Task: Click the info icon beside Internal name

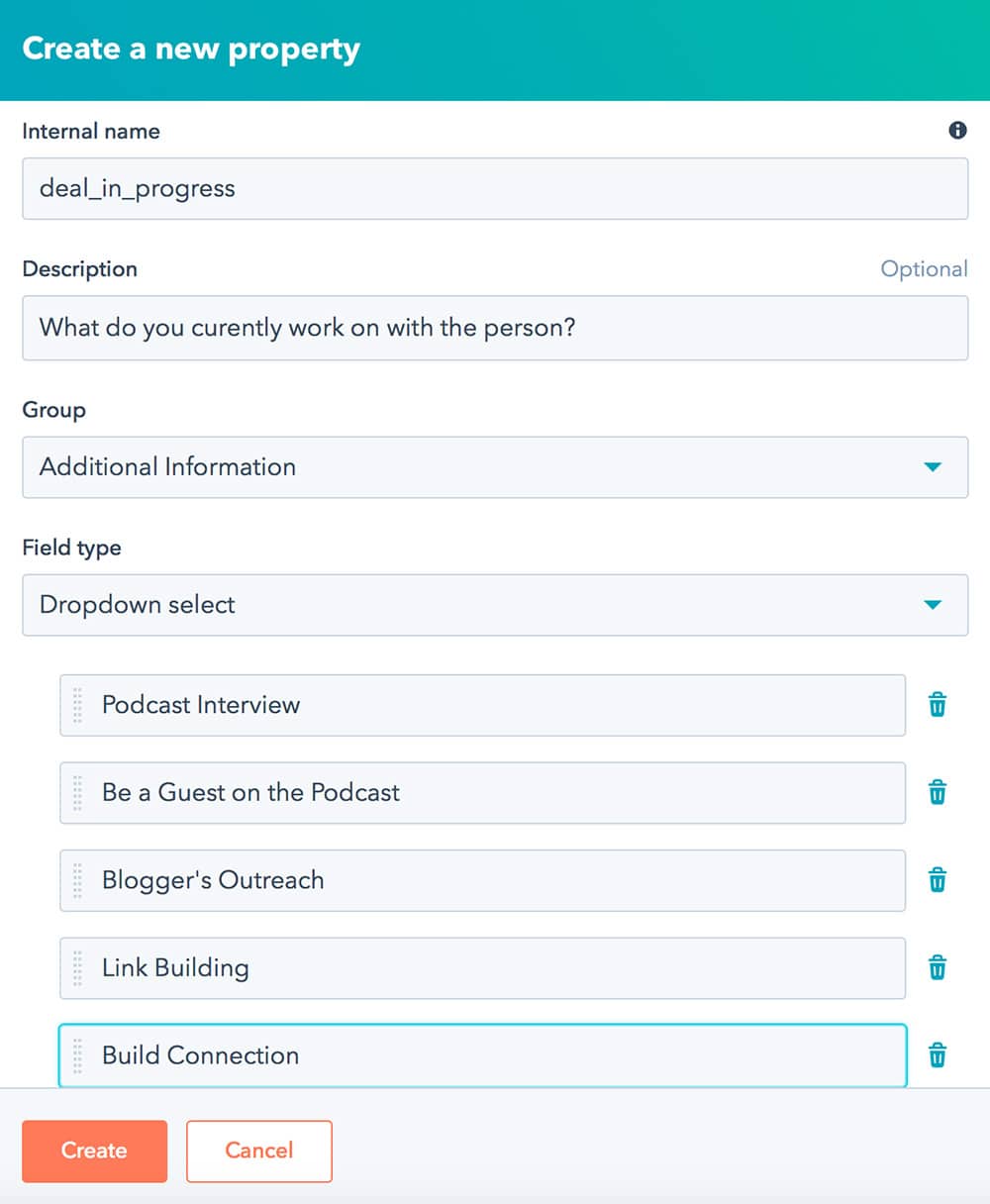Action: (x=957, y=130)
